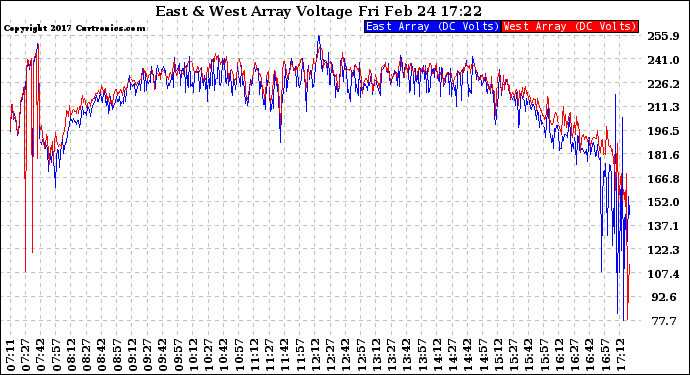Click the 12:57 time axis label

point(360,355)
